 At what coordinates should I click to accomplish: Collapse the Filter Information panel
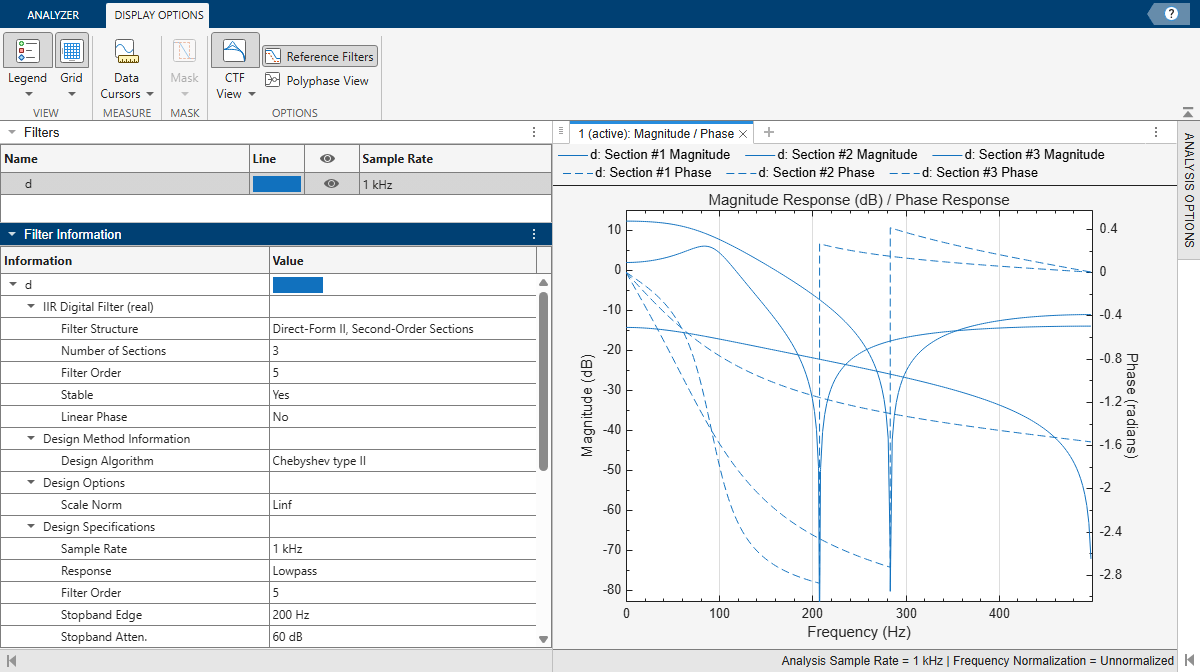[x=12, y=234]
